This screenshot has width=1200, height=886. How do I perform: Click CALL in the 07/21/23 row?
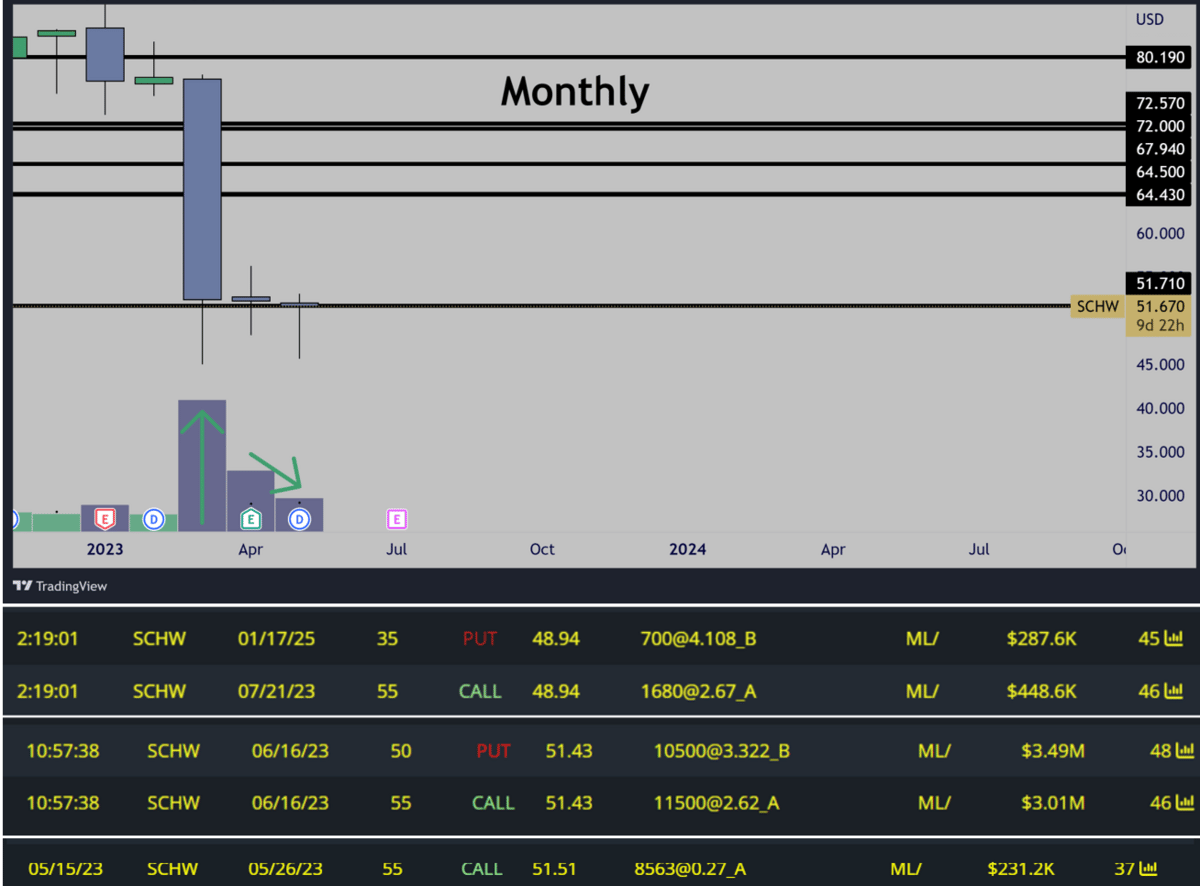480,691
